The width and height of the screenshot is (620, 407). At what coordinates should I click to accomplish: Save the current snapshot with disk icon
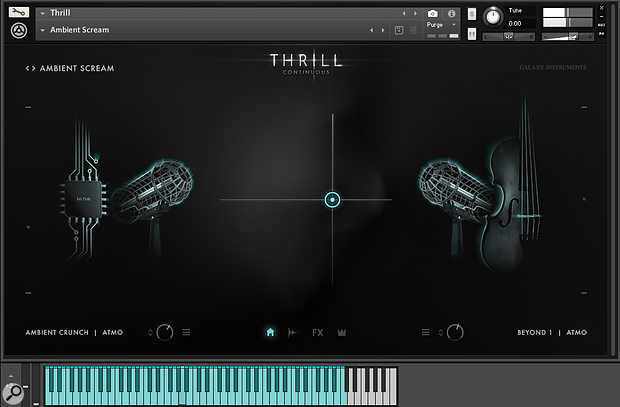point(399,30)
